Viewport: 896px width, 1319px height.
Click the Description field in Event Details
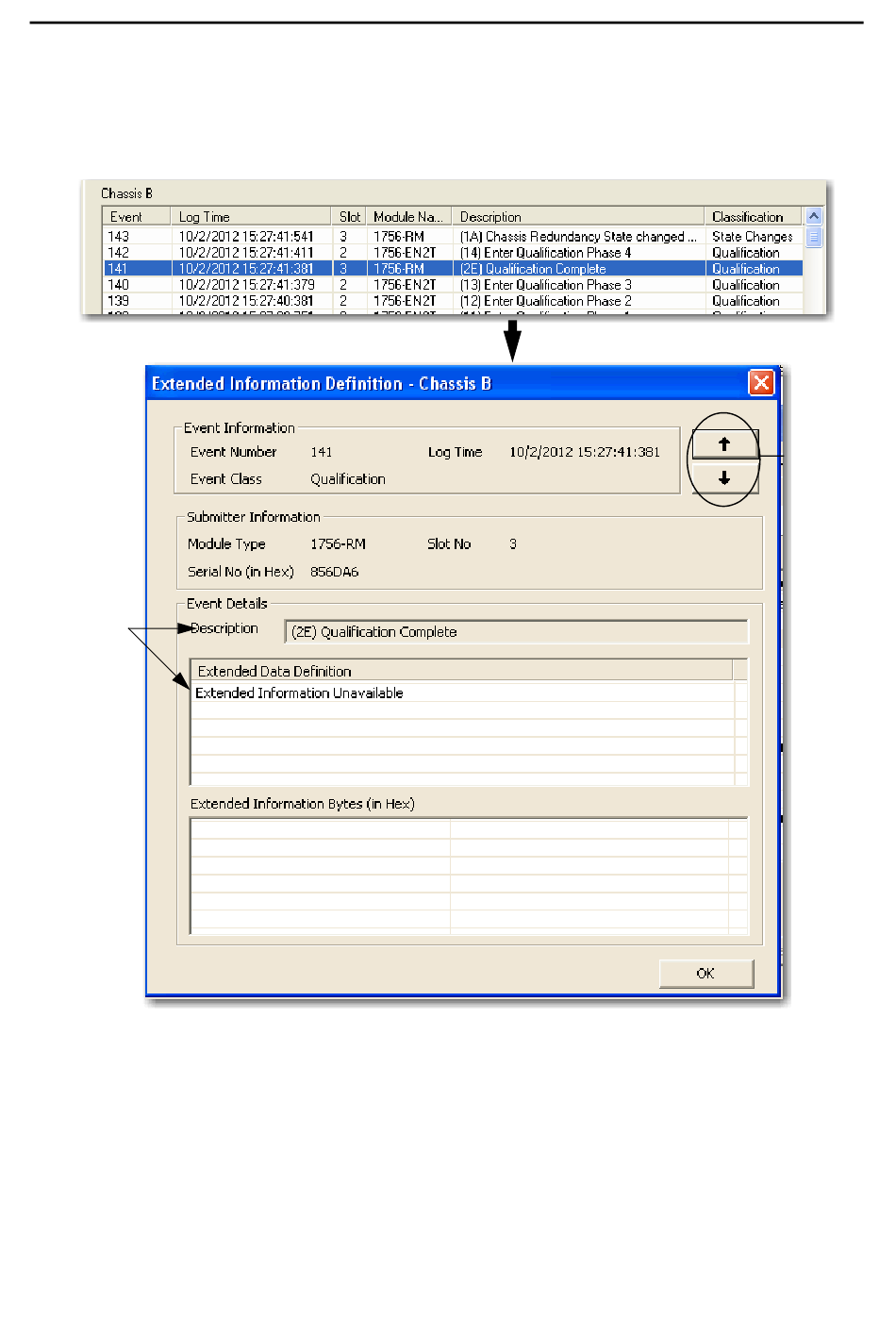516,632
